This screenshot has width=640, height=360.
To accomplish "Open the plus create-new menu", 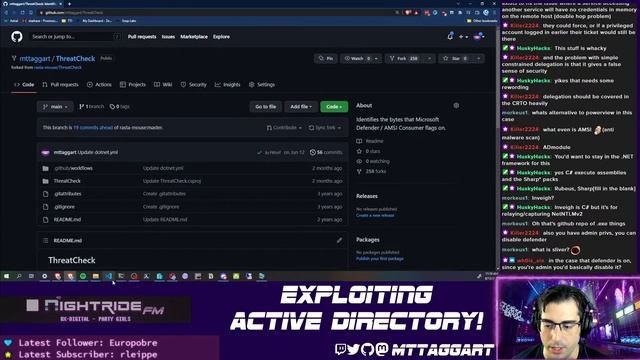I will pos(463,37).
